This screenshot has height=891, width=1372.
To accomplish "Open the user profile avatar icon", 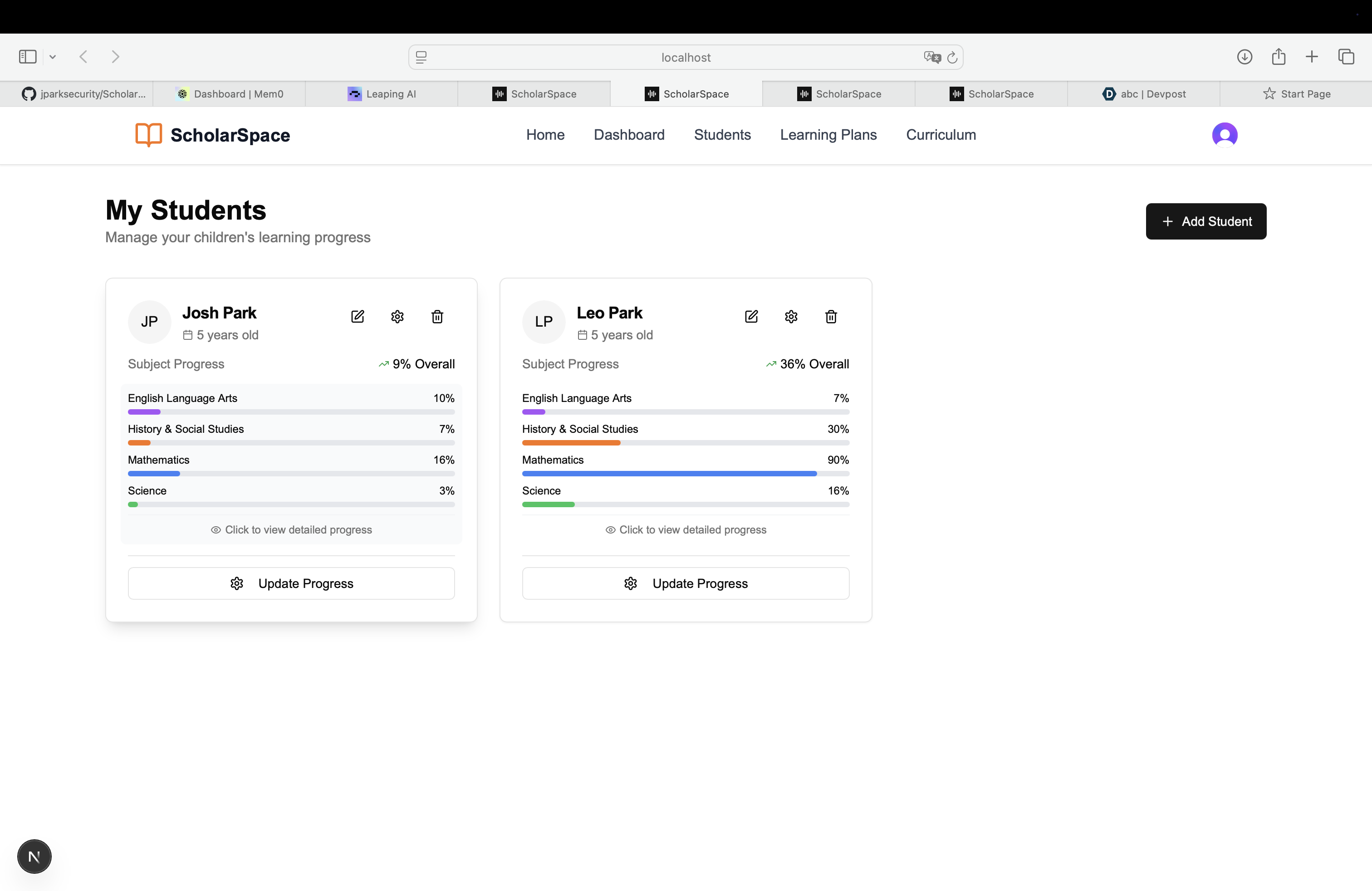I will (1225, 135).
